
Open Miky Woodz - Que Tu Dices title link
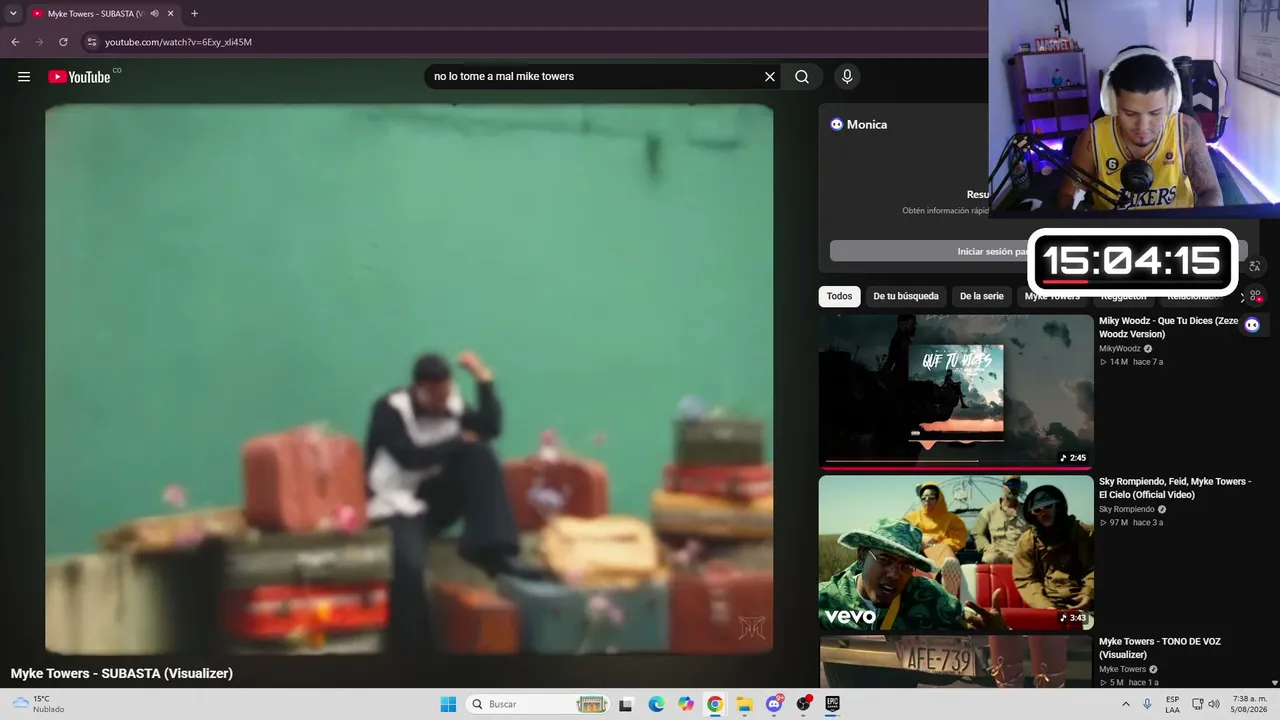[1169, 327]
